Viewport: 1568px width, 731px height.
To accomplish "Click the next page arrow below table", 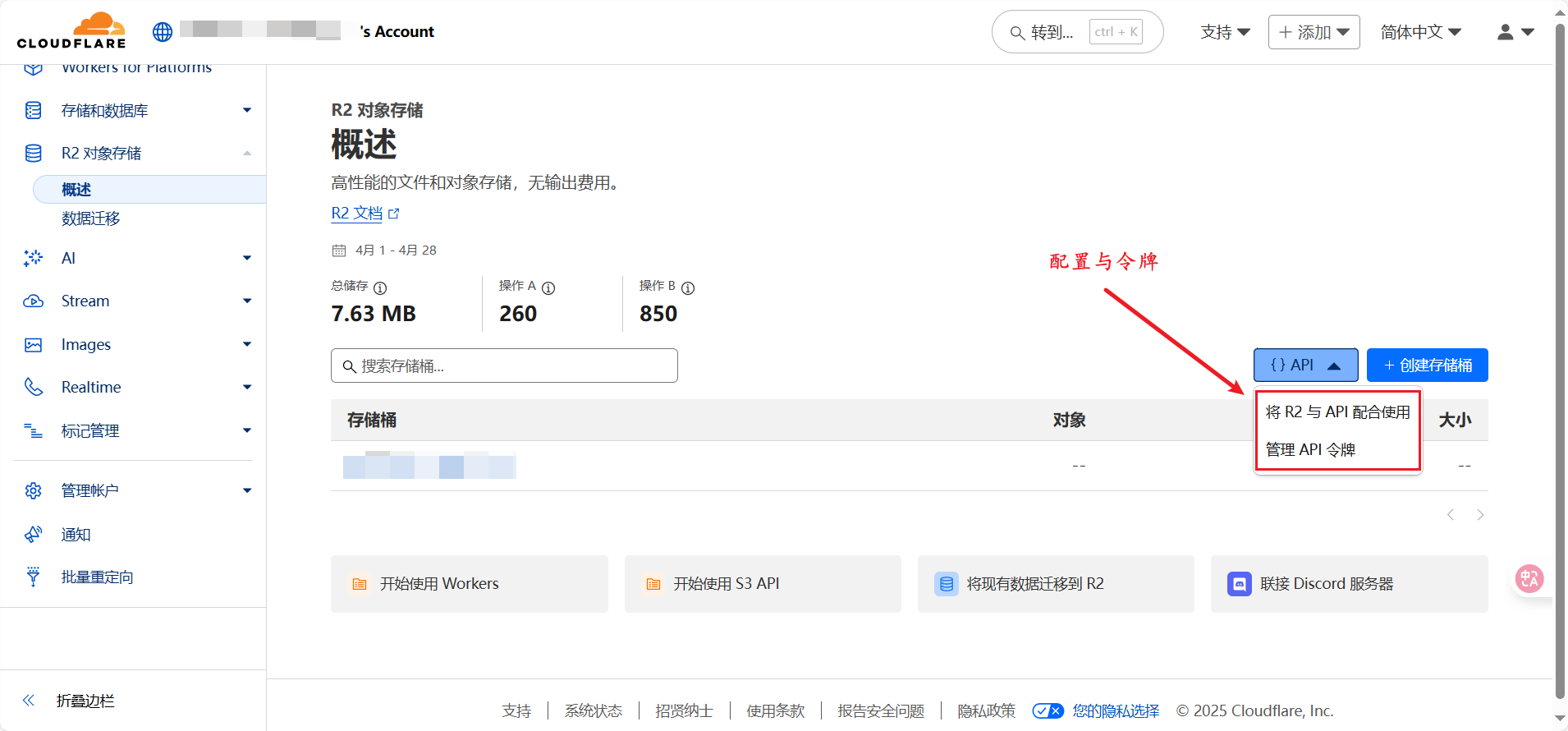I will [1480, 515].
